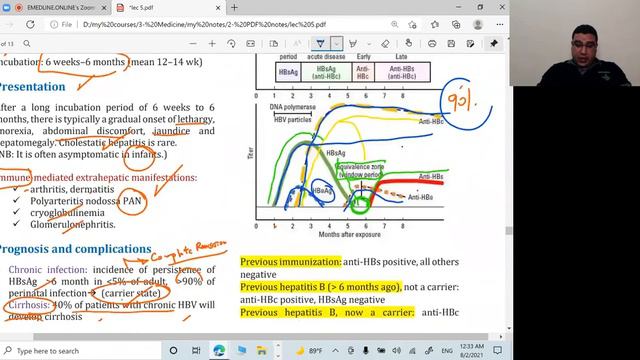Toggle draw with touch
Viewport: 640px width, 360px height.
tap(409, 43)
